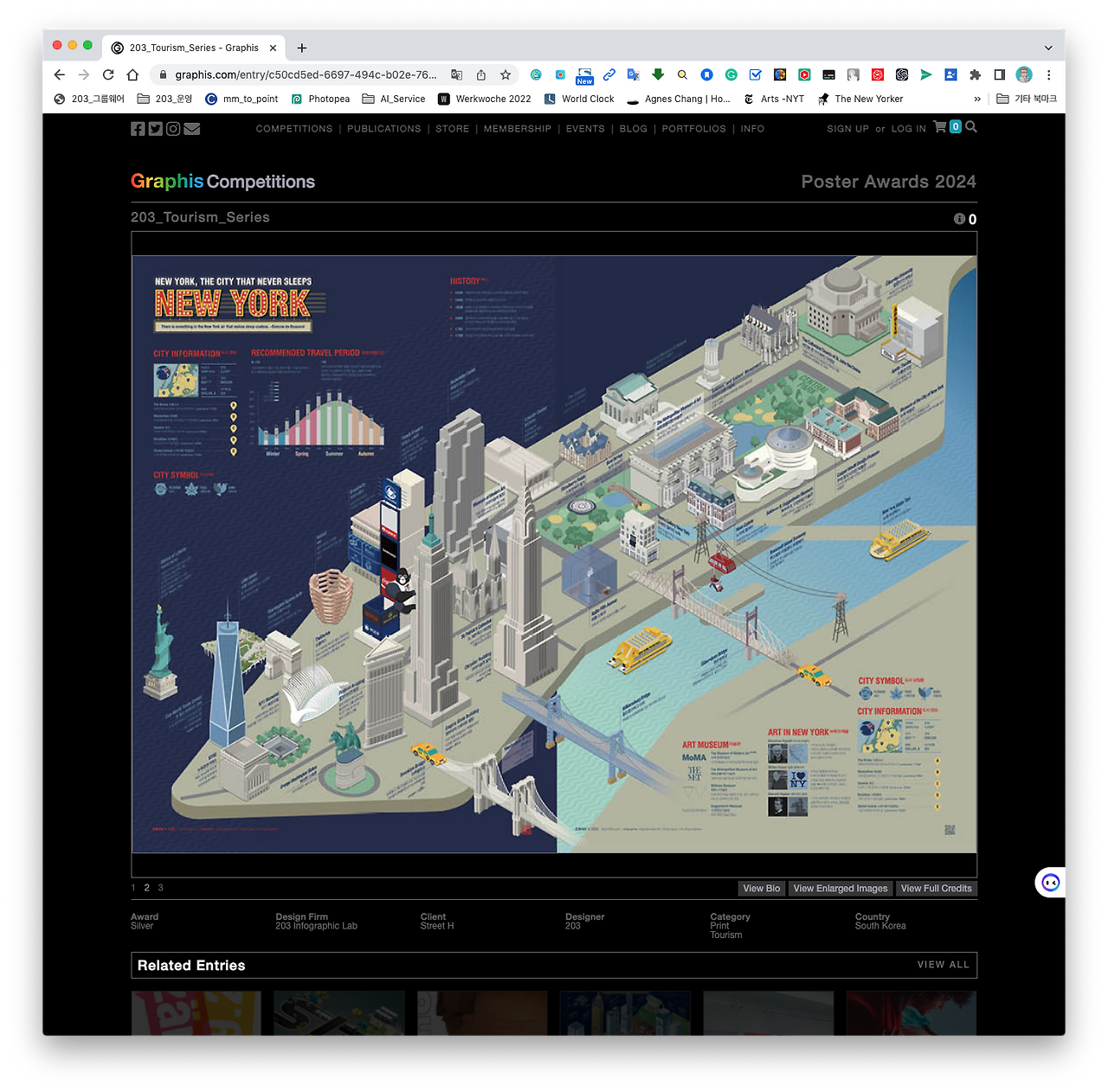Click the info circle beside the vote count
Image resolution: width=1108 pixels, height=1092 pixels.
click(x=958, y=219)
